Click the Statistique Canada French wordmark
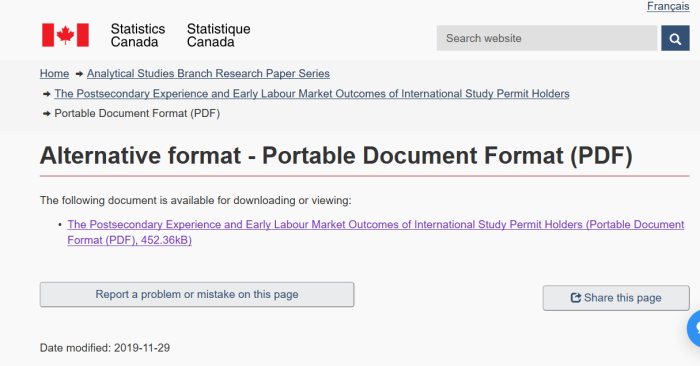700x366 pixels. coord(218,35)
